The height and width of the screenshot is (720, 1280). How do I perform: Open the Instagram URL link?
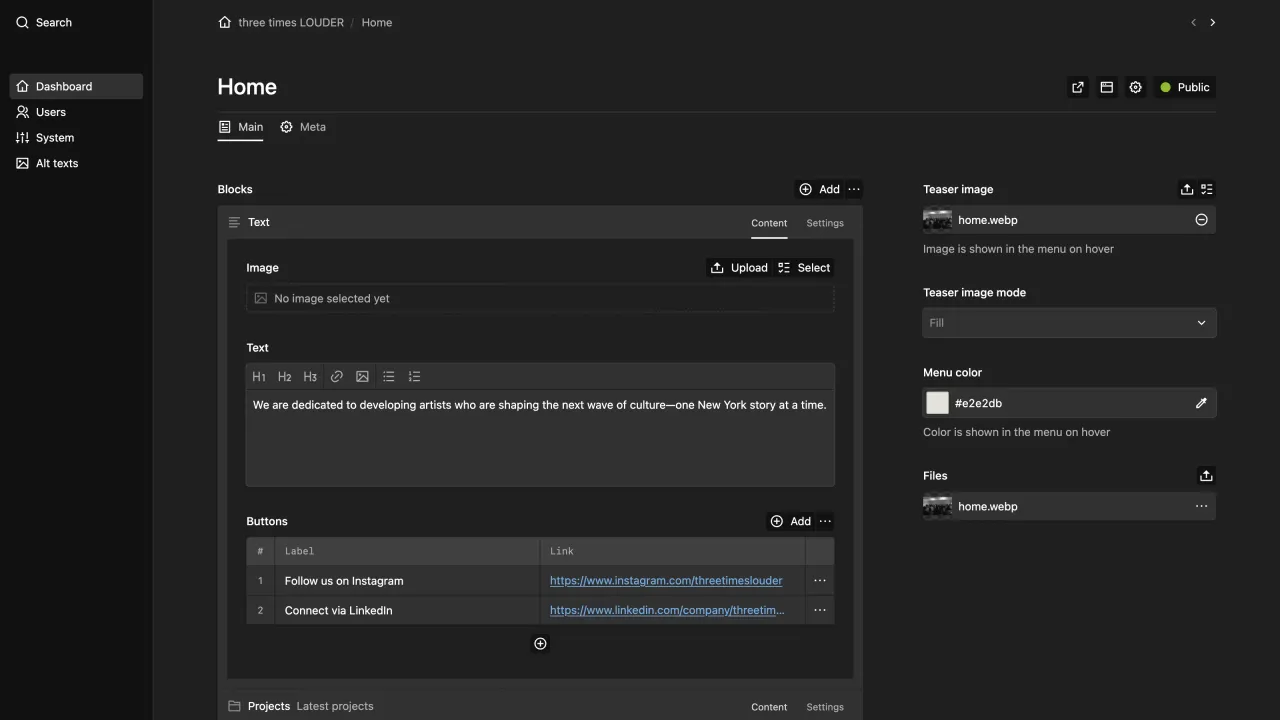[x=666, y=581]
